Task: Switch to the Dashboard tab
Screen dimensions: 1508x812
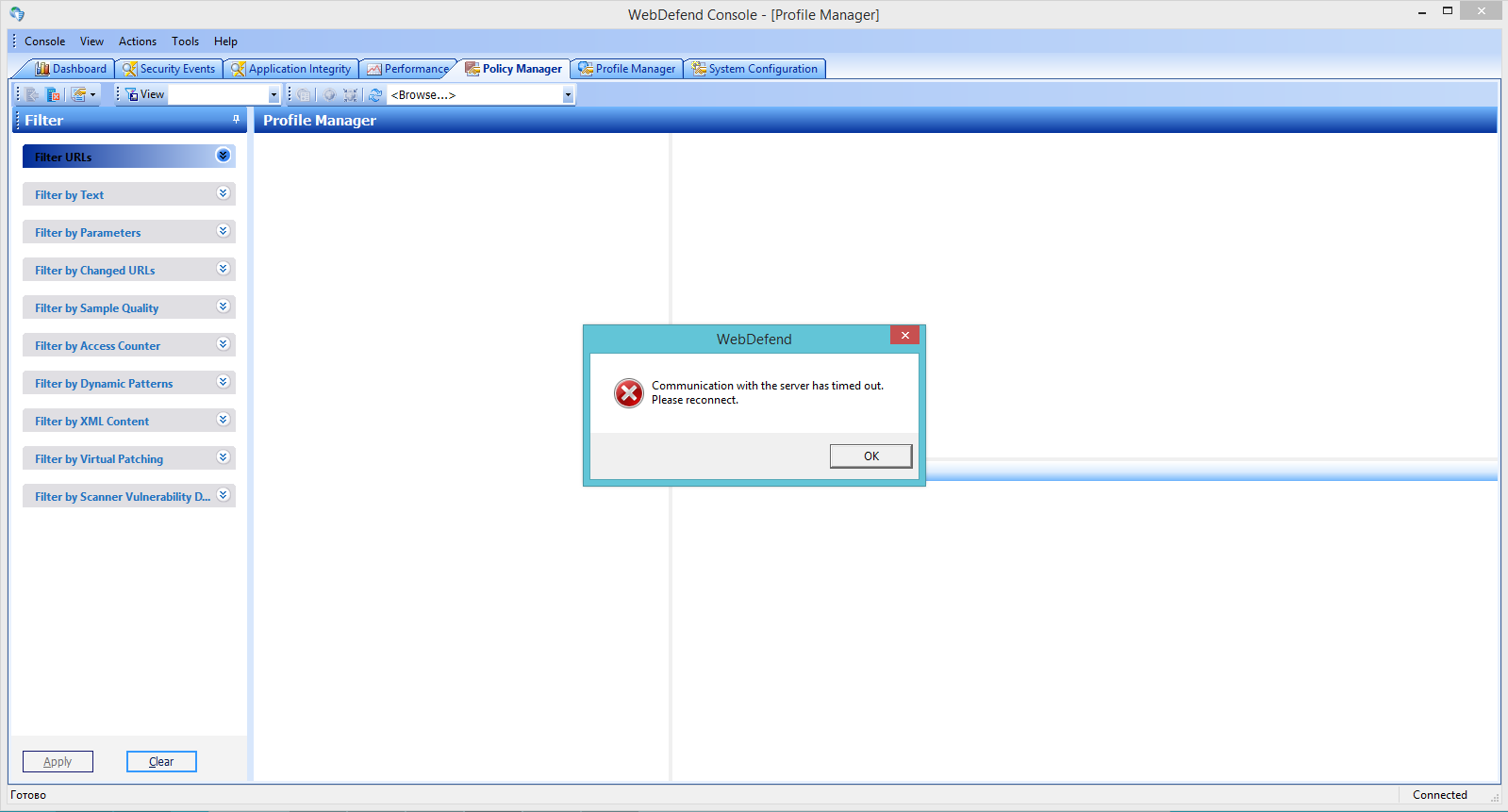Action: 71,69
